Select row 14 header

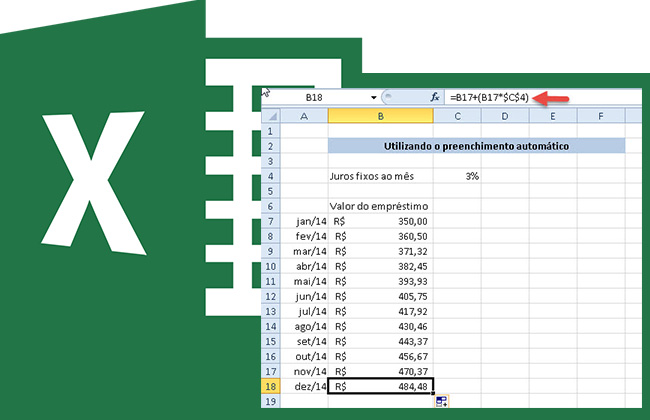point(271,326)
